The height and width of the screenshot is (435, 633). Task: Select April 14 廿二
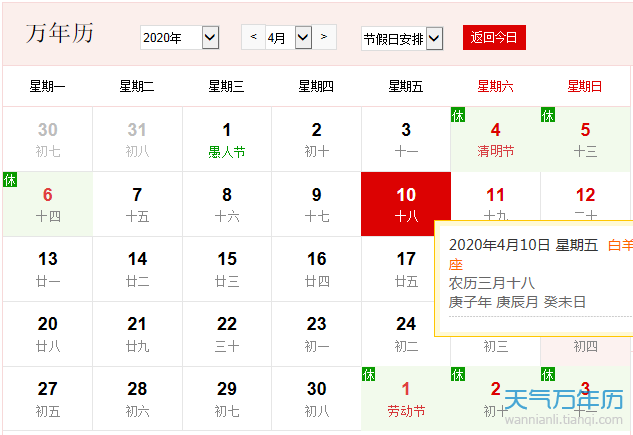[x=137, y=269]
